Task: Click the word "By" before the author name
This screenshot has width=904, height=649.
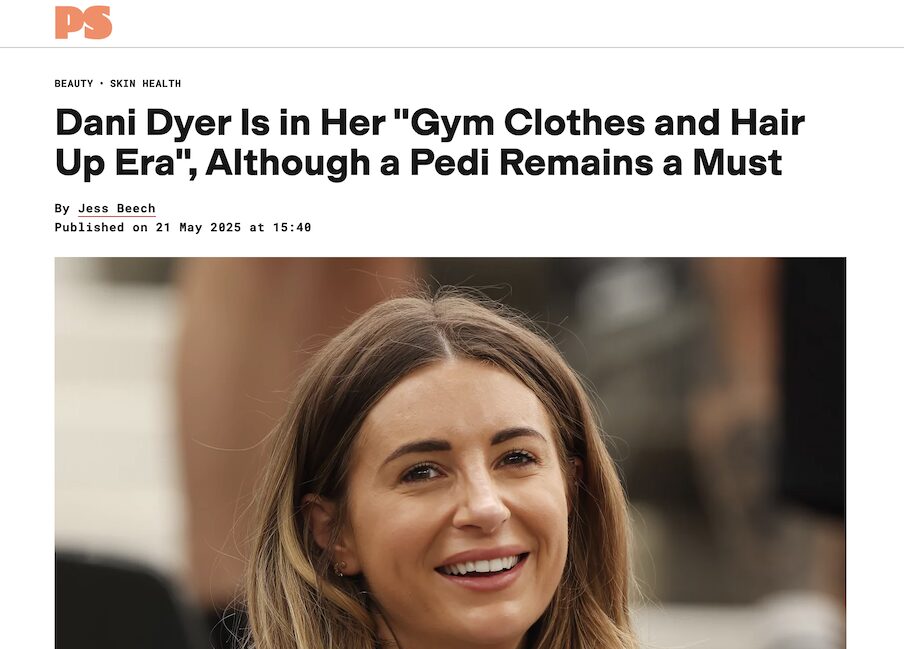Action: pyautogui.click(x=62, y=208)
